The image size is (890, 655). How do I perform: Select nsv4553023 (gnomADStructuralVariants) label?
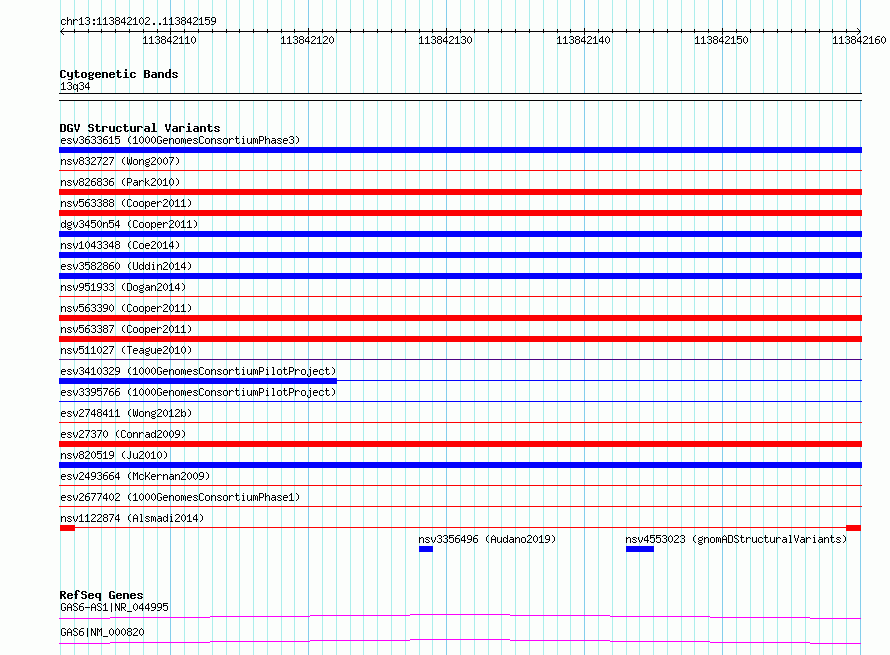tap(736, 539)
